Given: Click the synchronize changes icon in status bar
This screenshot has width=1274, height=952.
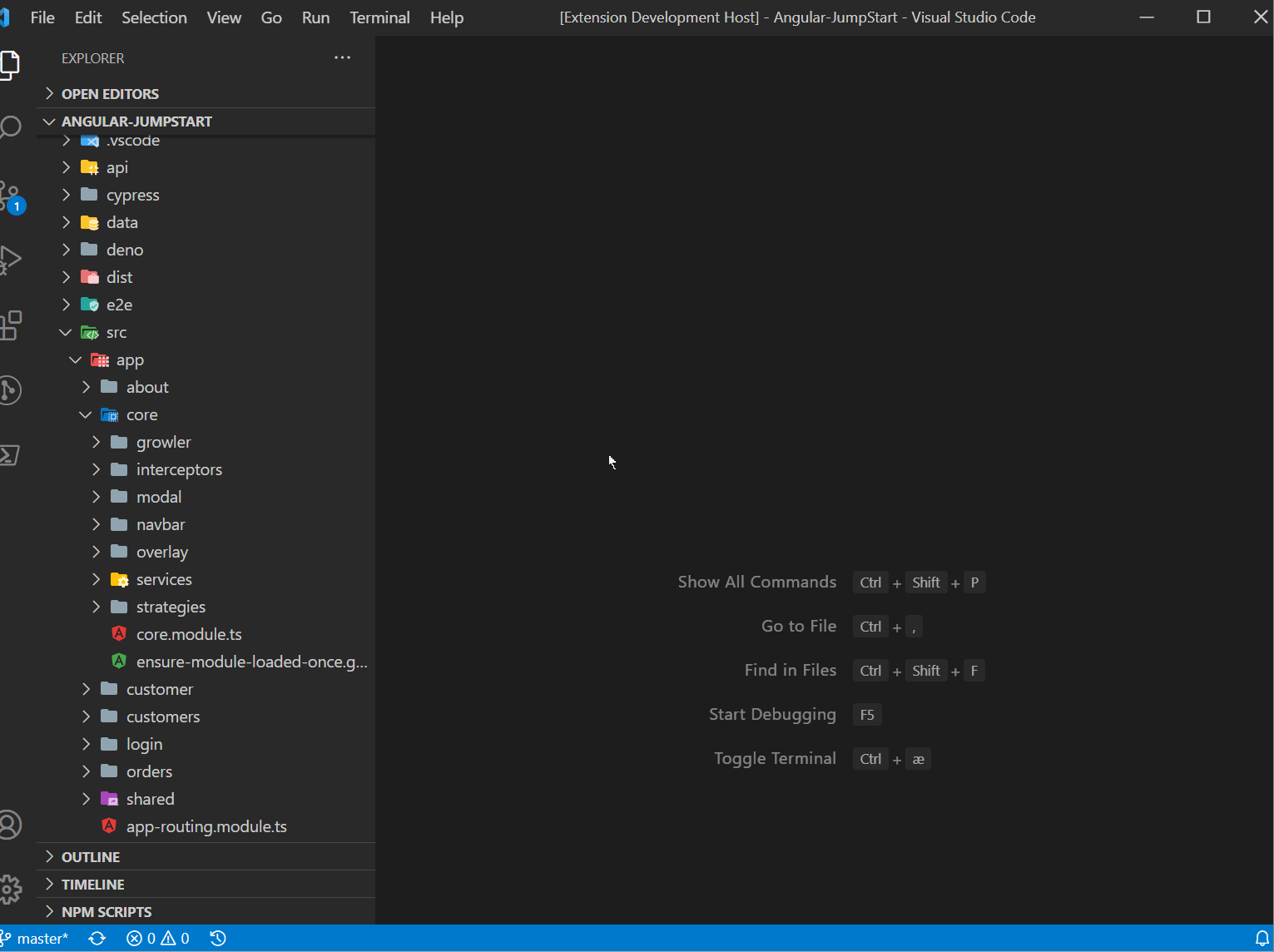Looking at the screenshot, I should coord(97,939).
